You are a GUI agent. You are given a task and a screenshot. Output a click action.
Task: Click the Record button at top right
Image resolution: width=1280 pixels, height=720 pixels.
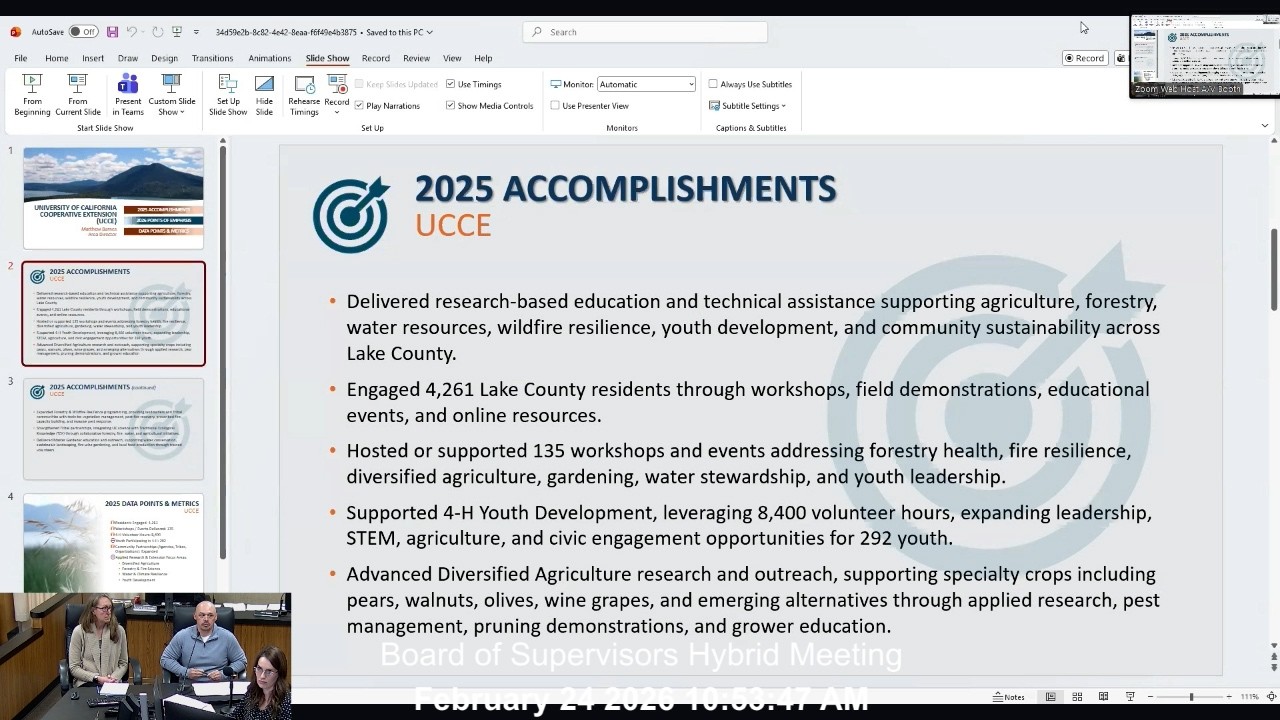pyautogui.click(x=1084, y=58)
